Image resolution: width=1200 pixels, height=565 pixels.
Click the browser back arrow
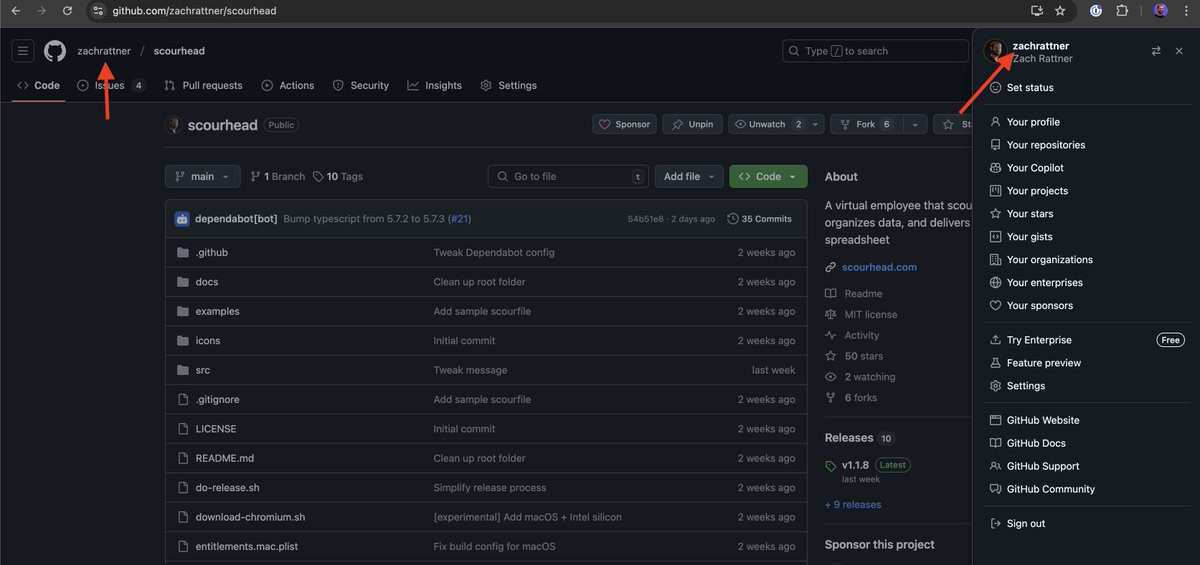15,11
